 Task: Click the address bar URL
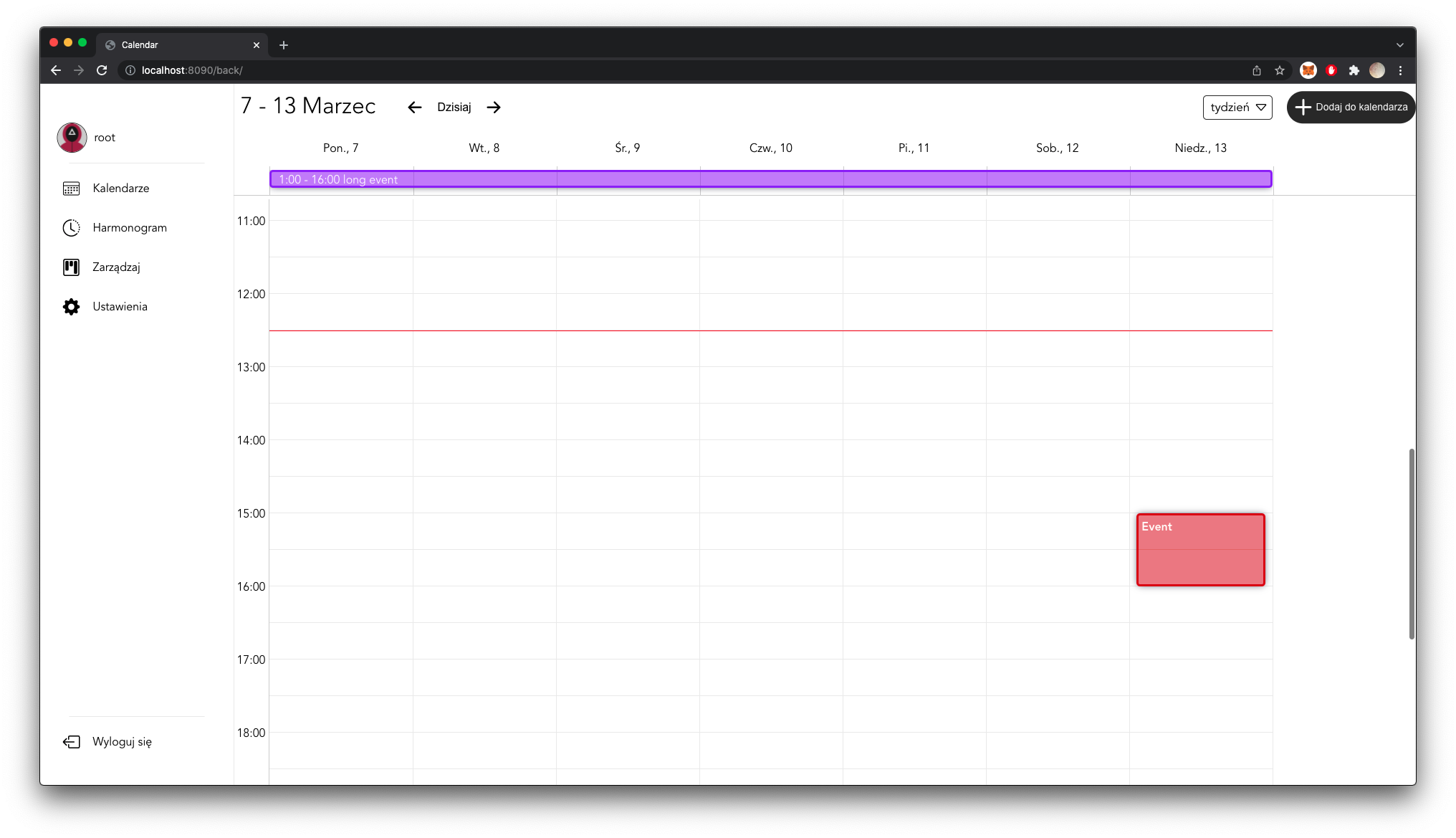192,70
